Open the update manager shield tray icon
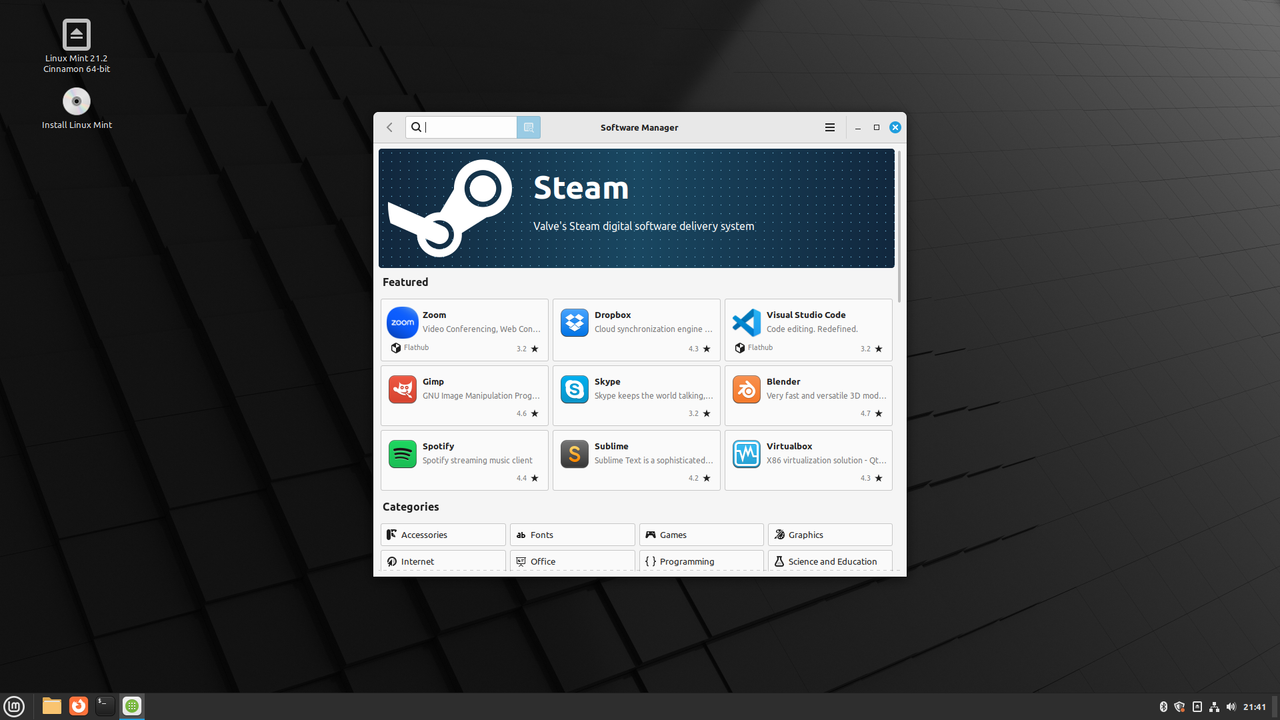This screenshot has width=1280, height=720. click(x=1180, y=707)
